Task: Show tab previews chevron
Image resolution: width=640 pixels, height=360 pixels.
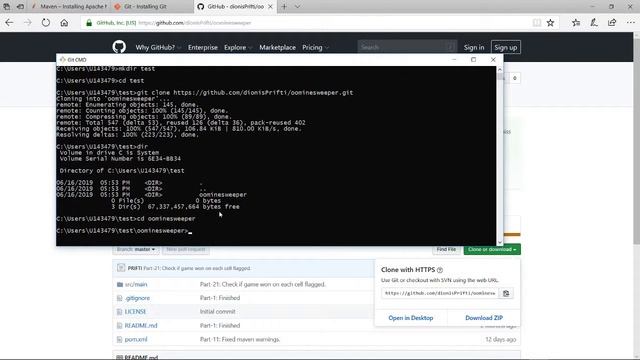Action: click(298, 7)
